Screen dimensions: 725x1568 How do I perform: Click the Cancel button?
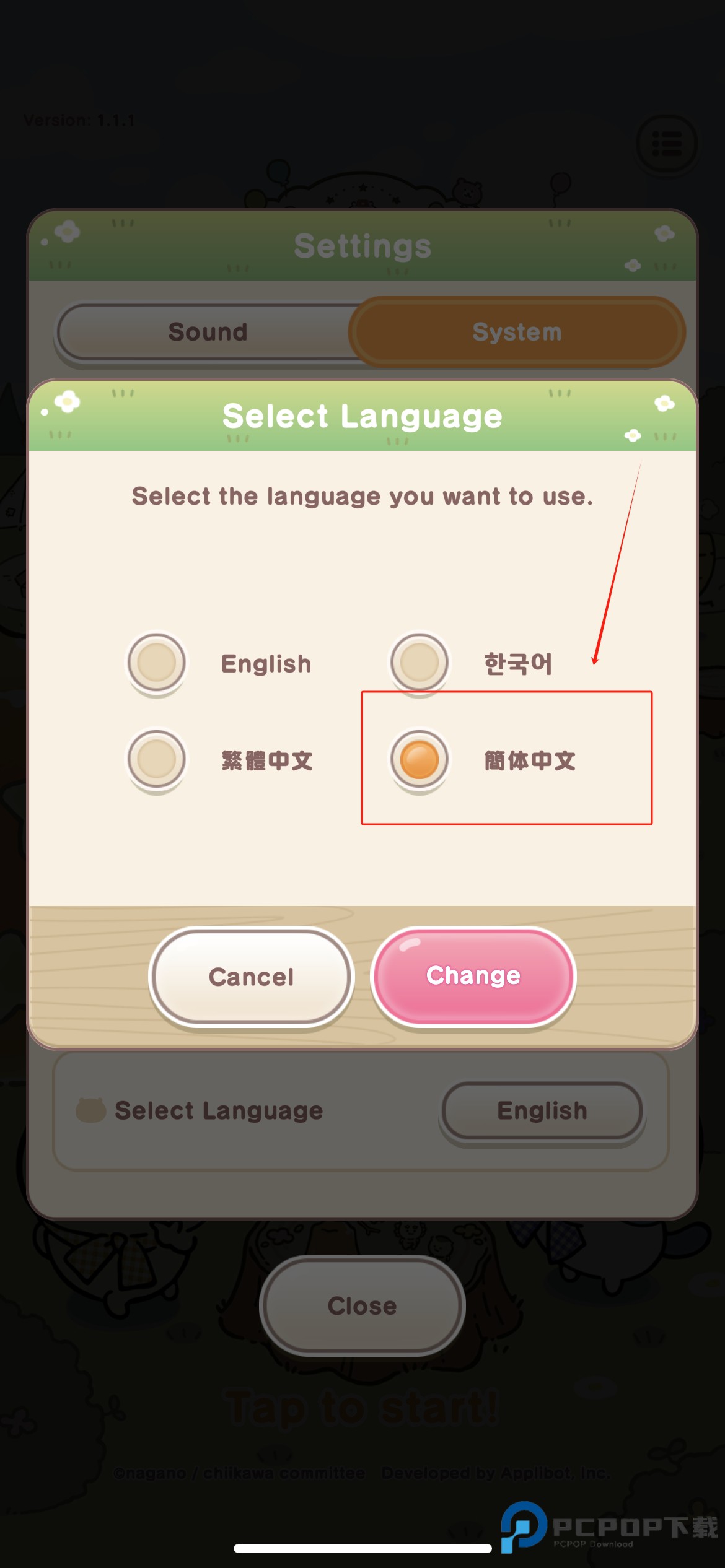251,977
